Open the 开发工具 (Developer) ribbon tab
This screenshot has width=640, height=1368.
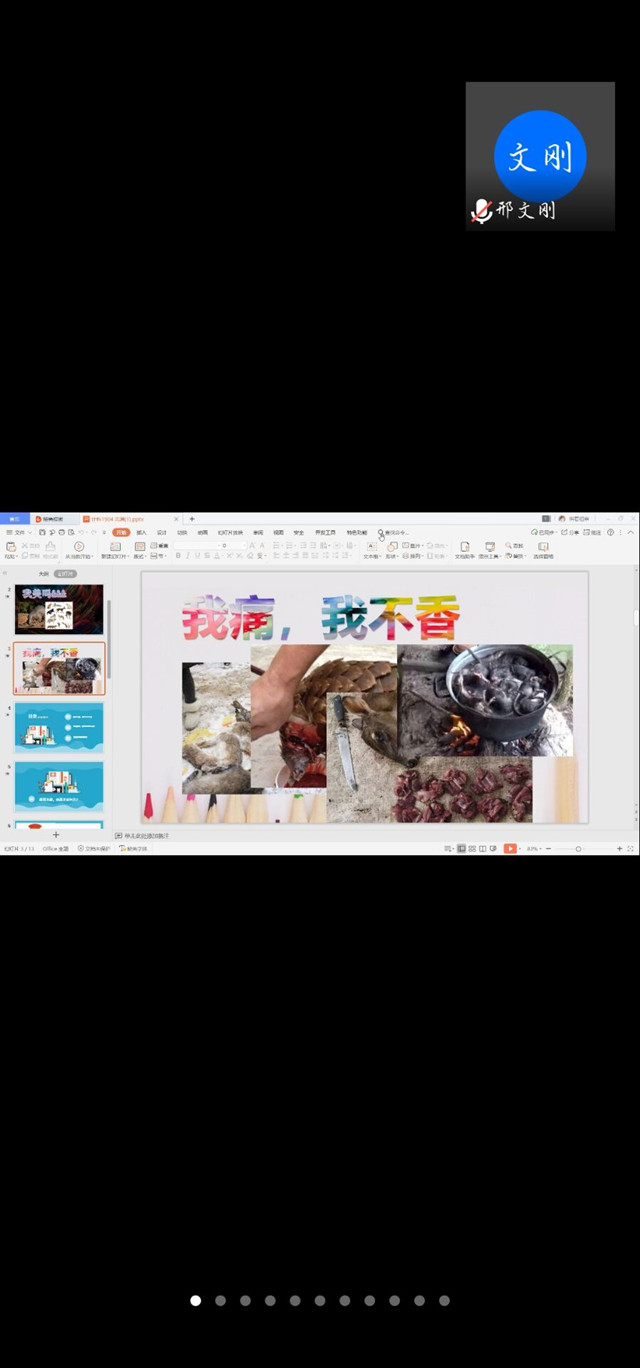tap(325, 532)
